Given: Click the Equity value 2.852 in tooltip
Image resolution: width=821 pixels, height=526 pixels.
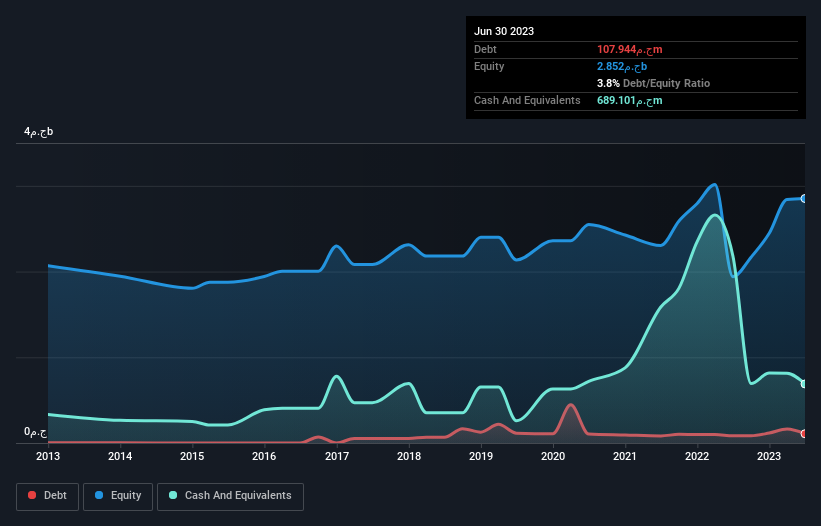Looking at the screenshot, I should pyautogui.click(x=622, y=66).
